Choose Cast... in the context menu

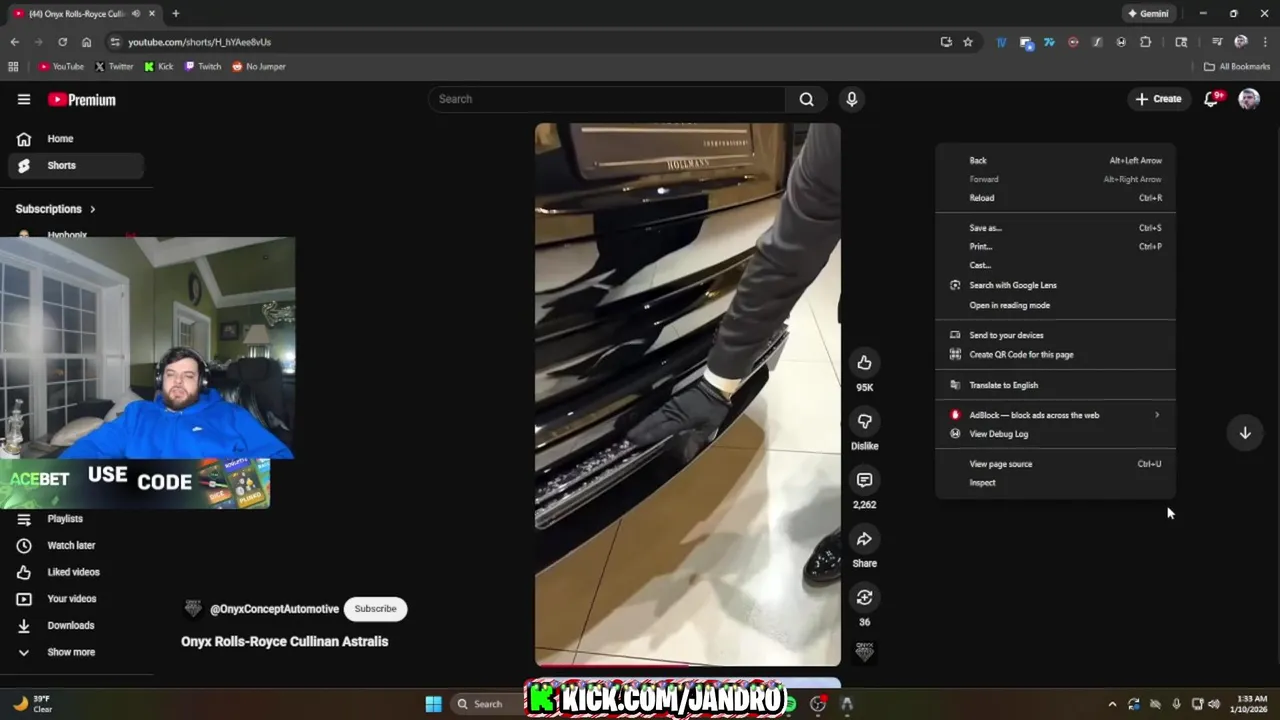click(x=1055, y=266)
